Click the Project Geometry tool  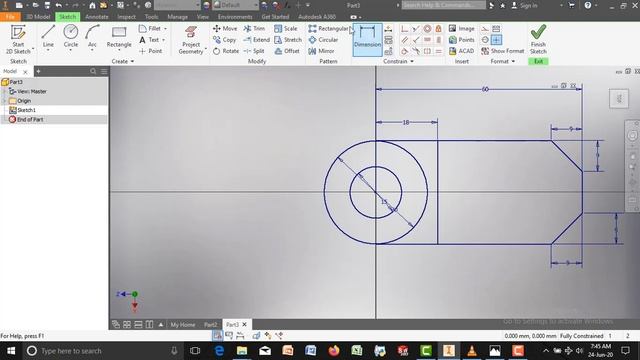coord(191,39)
